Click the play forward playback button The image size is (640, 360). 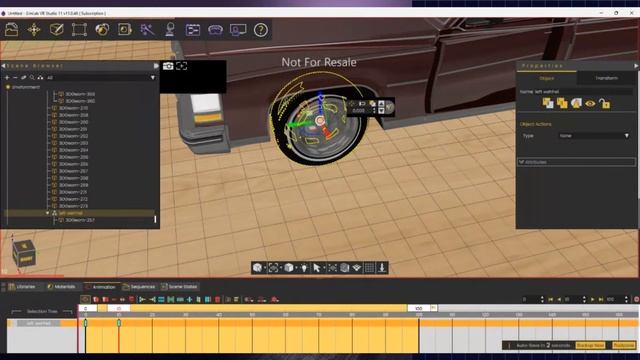tap(593, 299)
